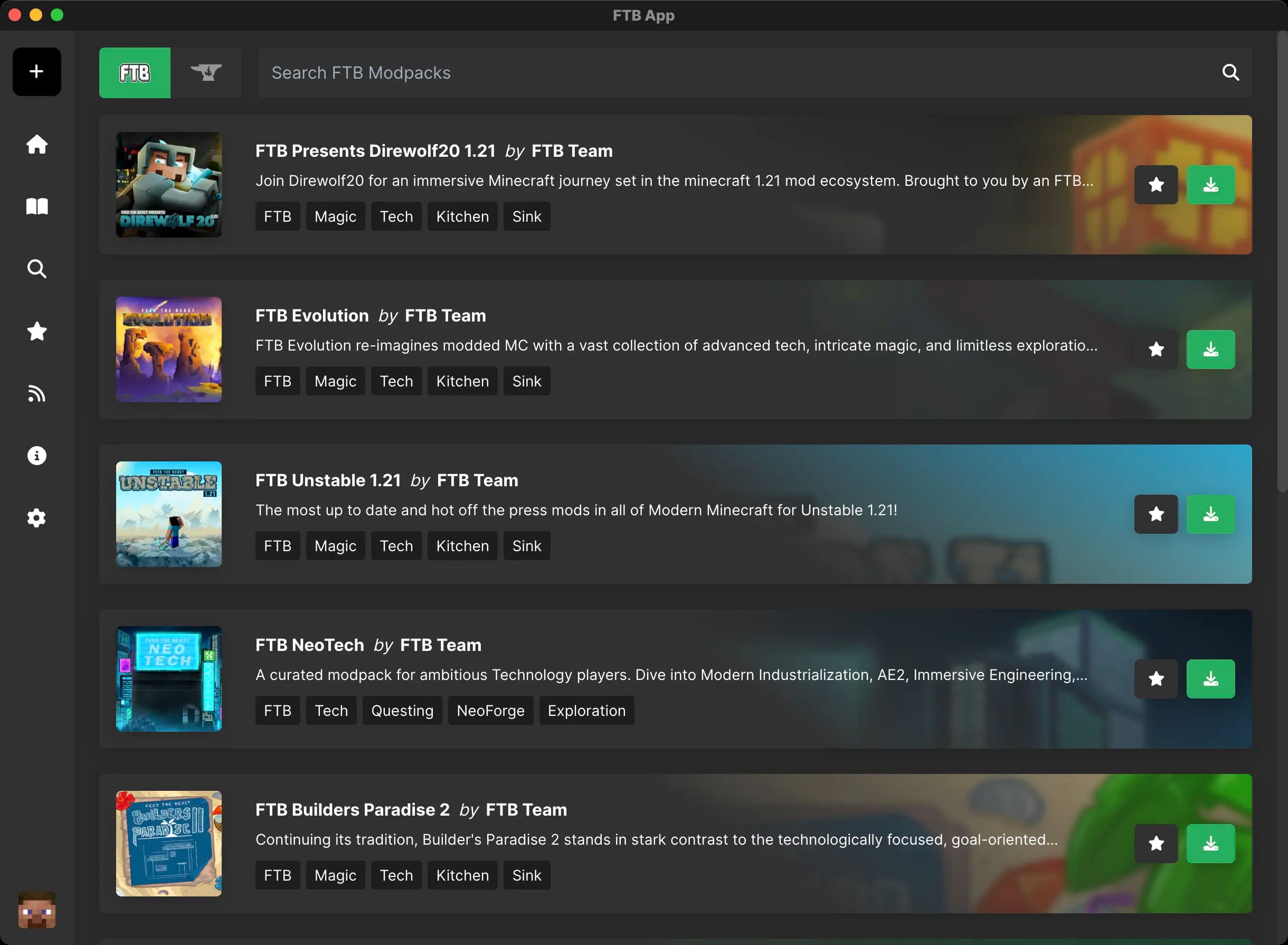The image size is (1288, 945).
Task: Open the Library book icon
Action: pyautogui.click(x=36, y=206)
